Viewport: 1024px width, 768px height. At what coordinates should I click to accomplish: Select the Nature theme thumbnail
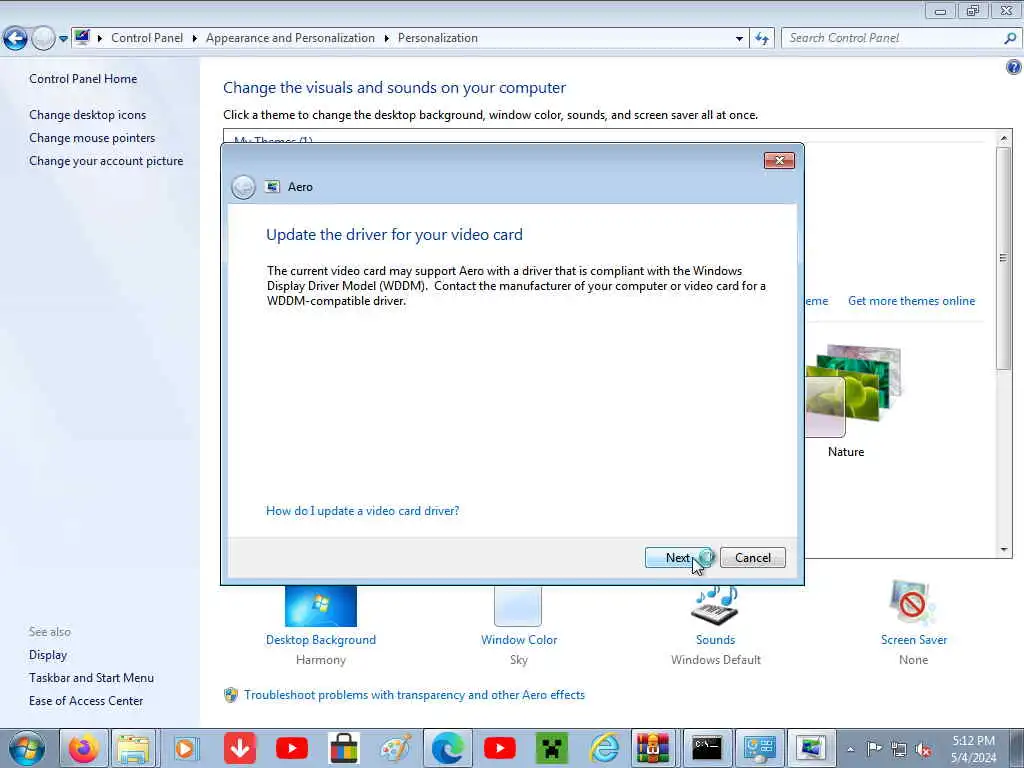[x=853, y=391]
